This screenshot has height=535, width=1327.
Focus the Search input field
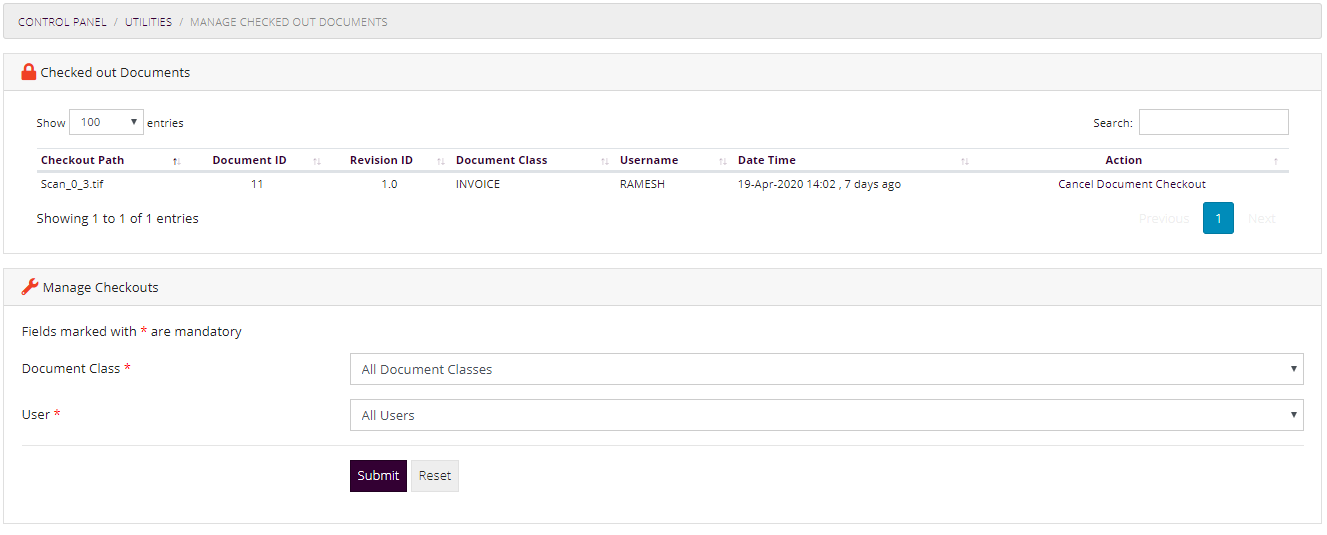pyautogui.click(x=1213, y=122)
